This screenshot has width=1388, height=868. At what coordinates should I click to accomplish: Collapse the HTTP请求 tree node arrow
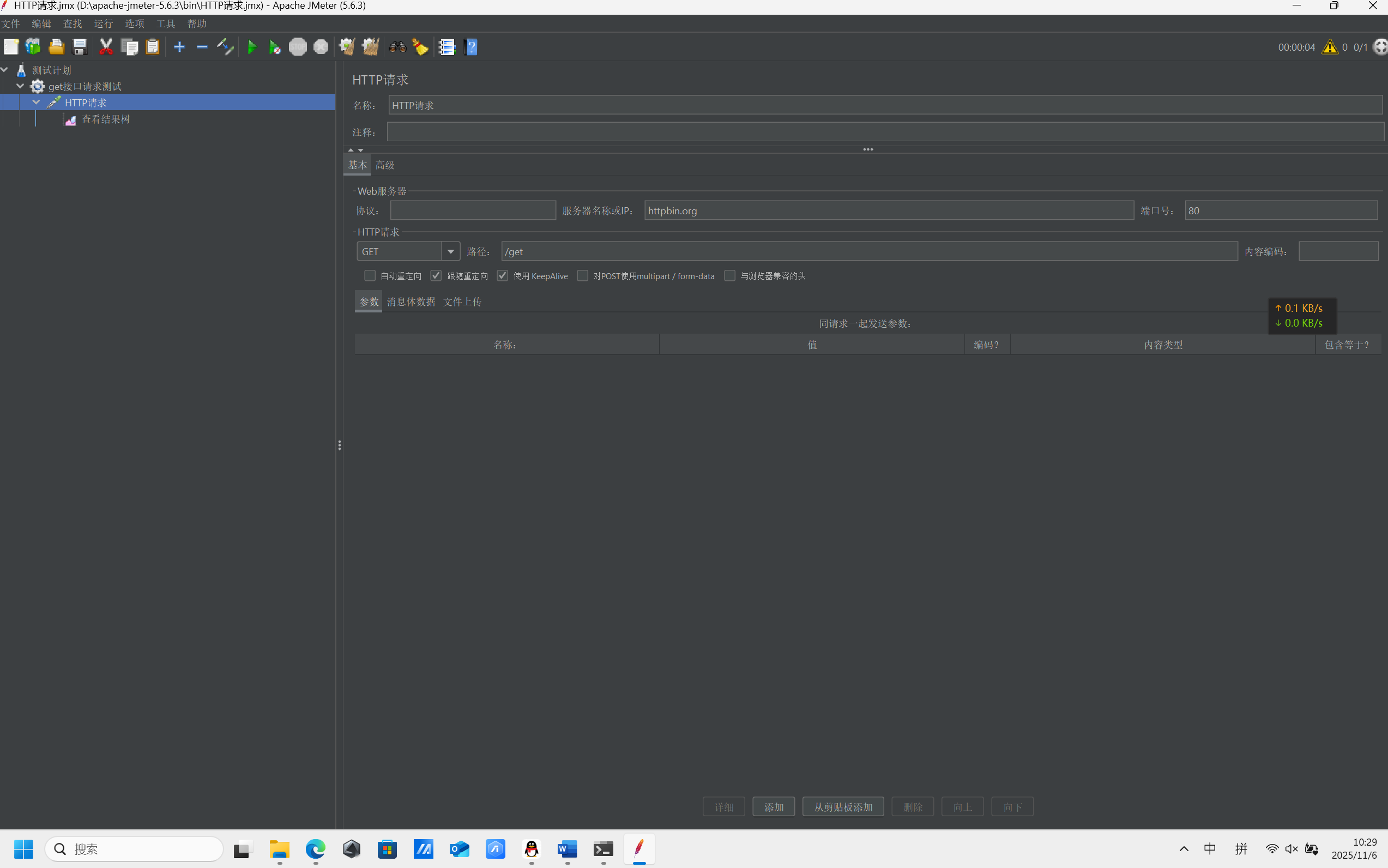(x=36, y=102)
